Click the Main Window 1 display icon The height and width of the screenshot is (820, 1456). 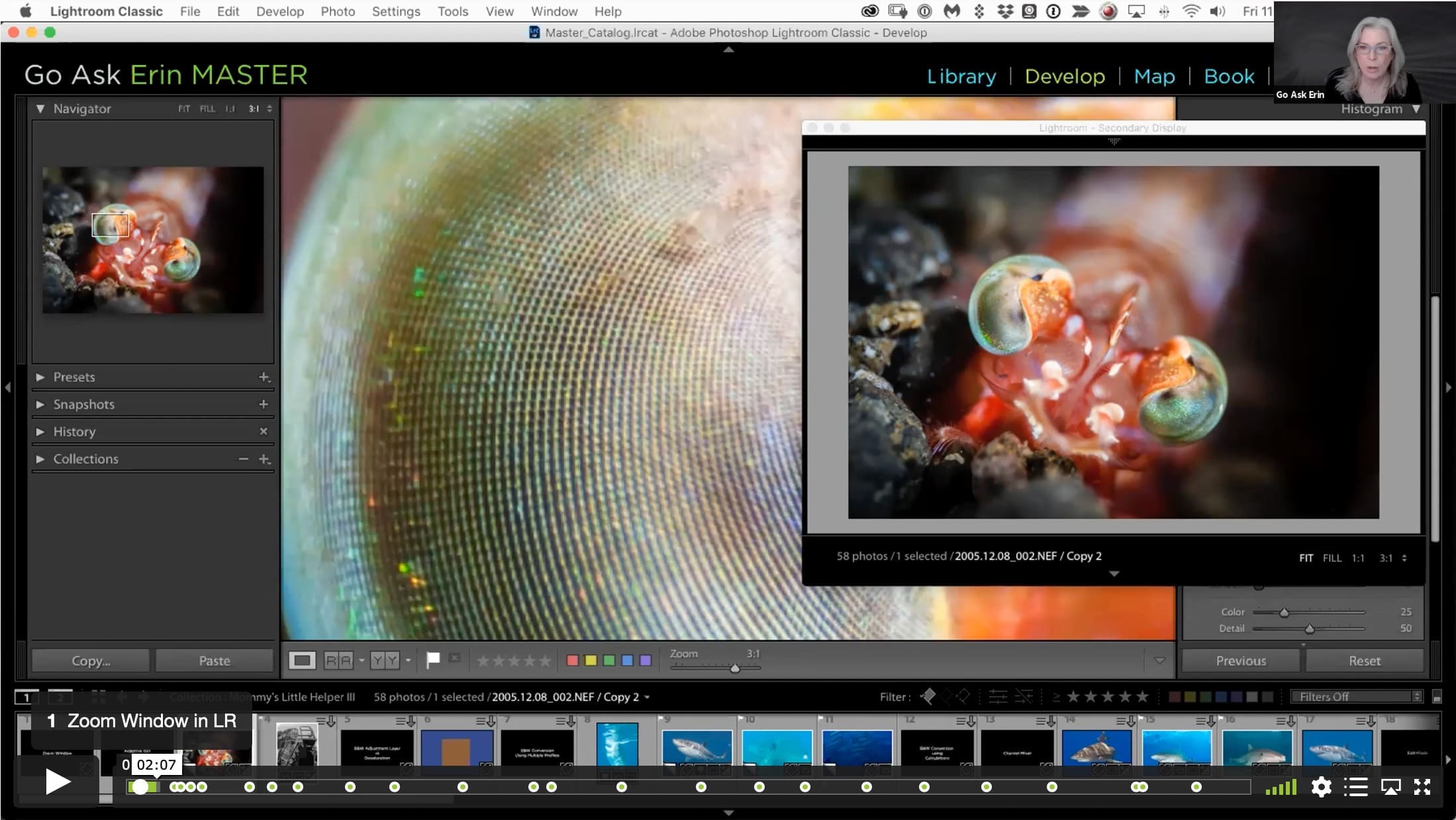[x=26, y=697]
